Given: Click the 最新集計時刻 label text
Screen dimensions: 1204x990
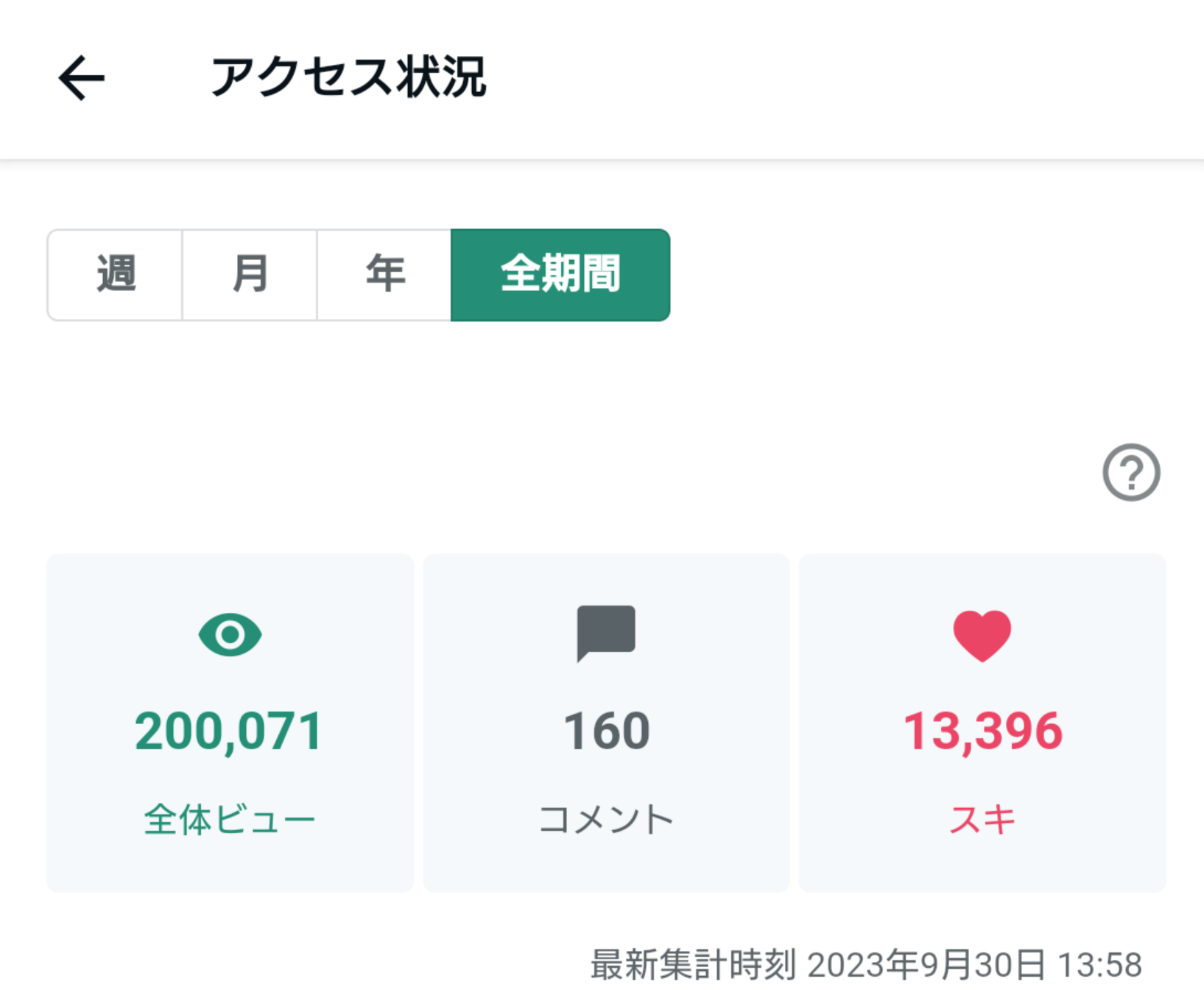Looking at the screenshot, I should pyautogui.click(x=692, y=964).
